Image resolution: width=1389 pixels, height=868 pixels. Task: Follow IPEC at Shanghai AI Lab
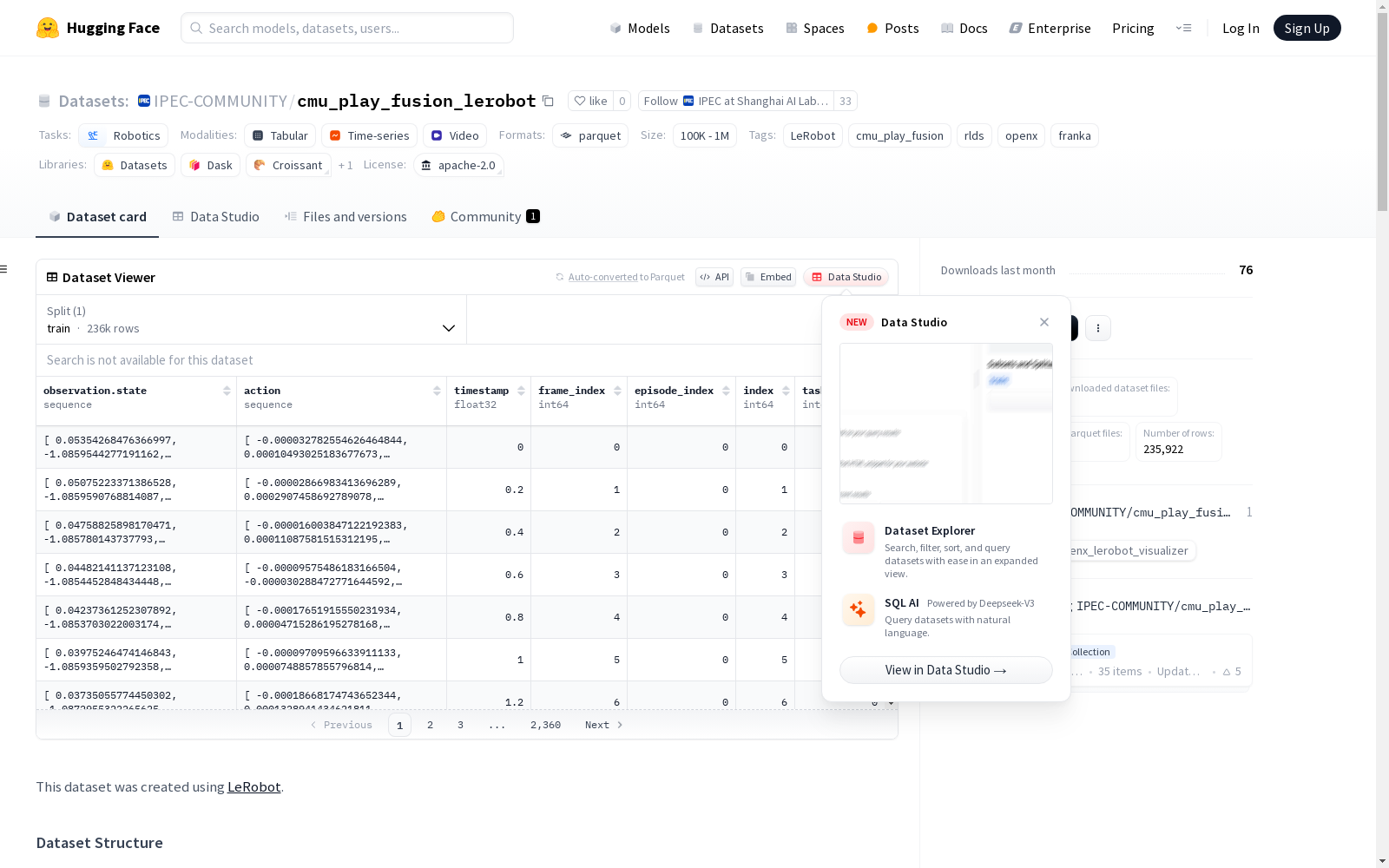(736, 101)
